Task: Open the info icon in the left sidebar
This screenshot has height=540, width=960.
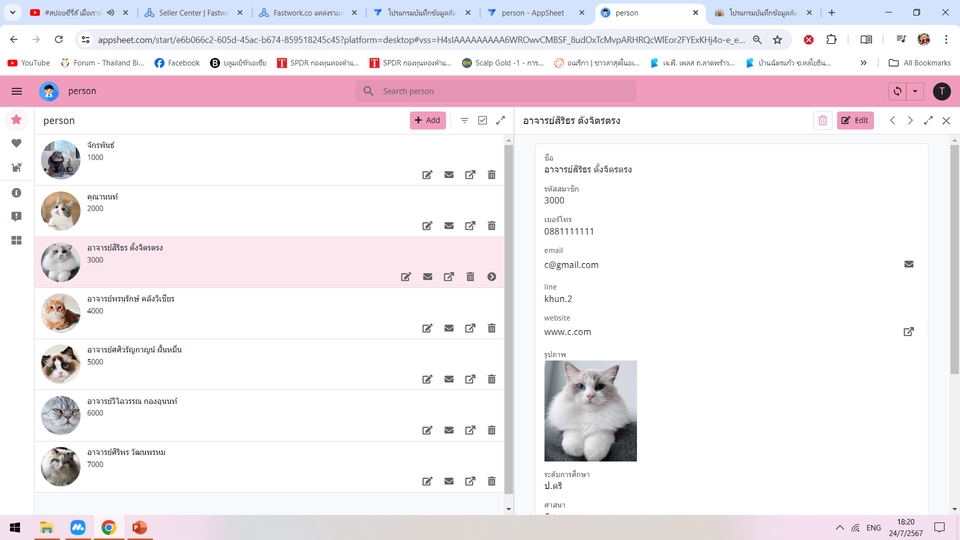Action: tap(17, 193)
